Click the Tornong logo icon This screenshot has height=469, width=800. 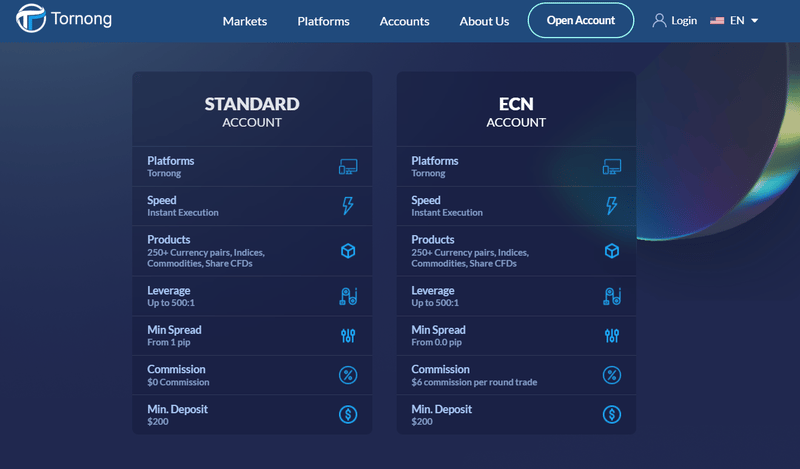(x=31, y=18)
